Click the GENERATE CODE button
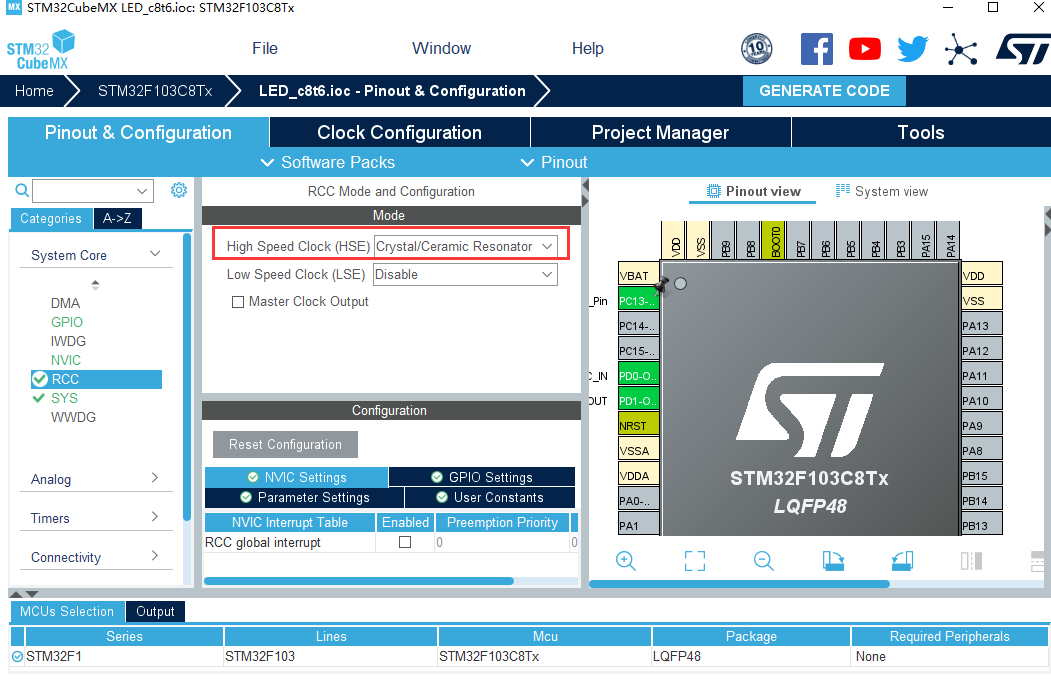This screenshot has height=680, width=1051. coord(824,91)
